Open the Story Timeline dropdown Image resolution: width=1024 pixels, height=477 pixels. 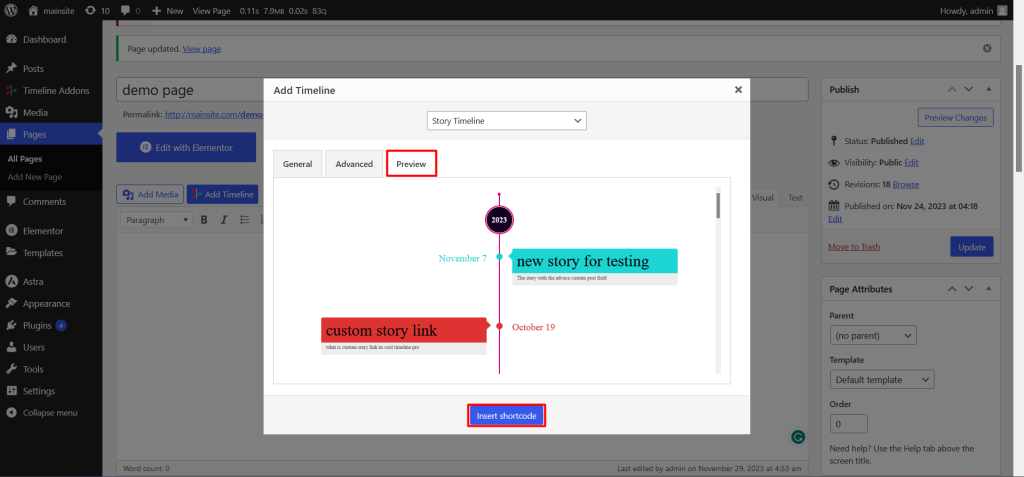(x=506, y=121)
